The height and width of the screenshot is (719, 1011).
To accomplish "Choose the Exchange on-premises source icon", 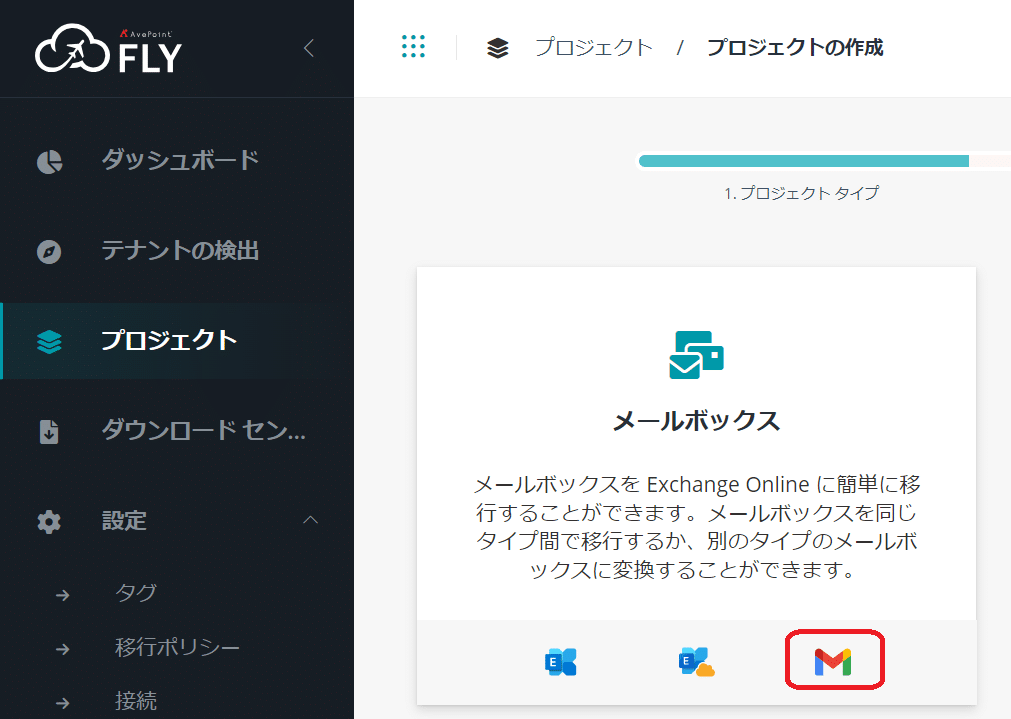I will 561,662.
